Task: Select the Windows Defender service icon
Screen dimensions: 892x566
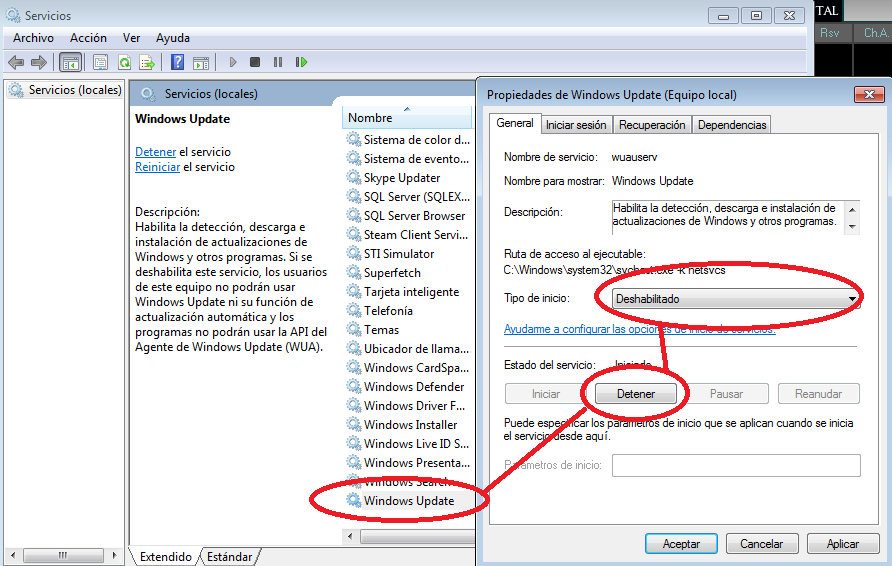Action: point(354,386)
